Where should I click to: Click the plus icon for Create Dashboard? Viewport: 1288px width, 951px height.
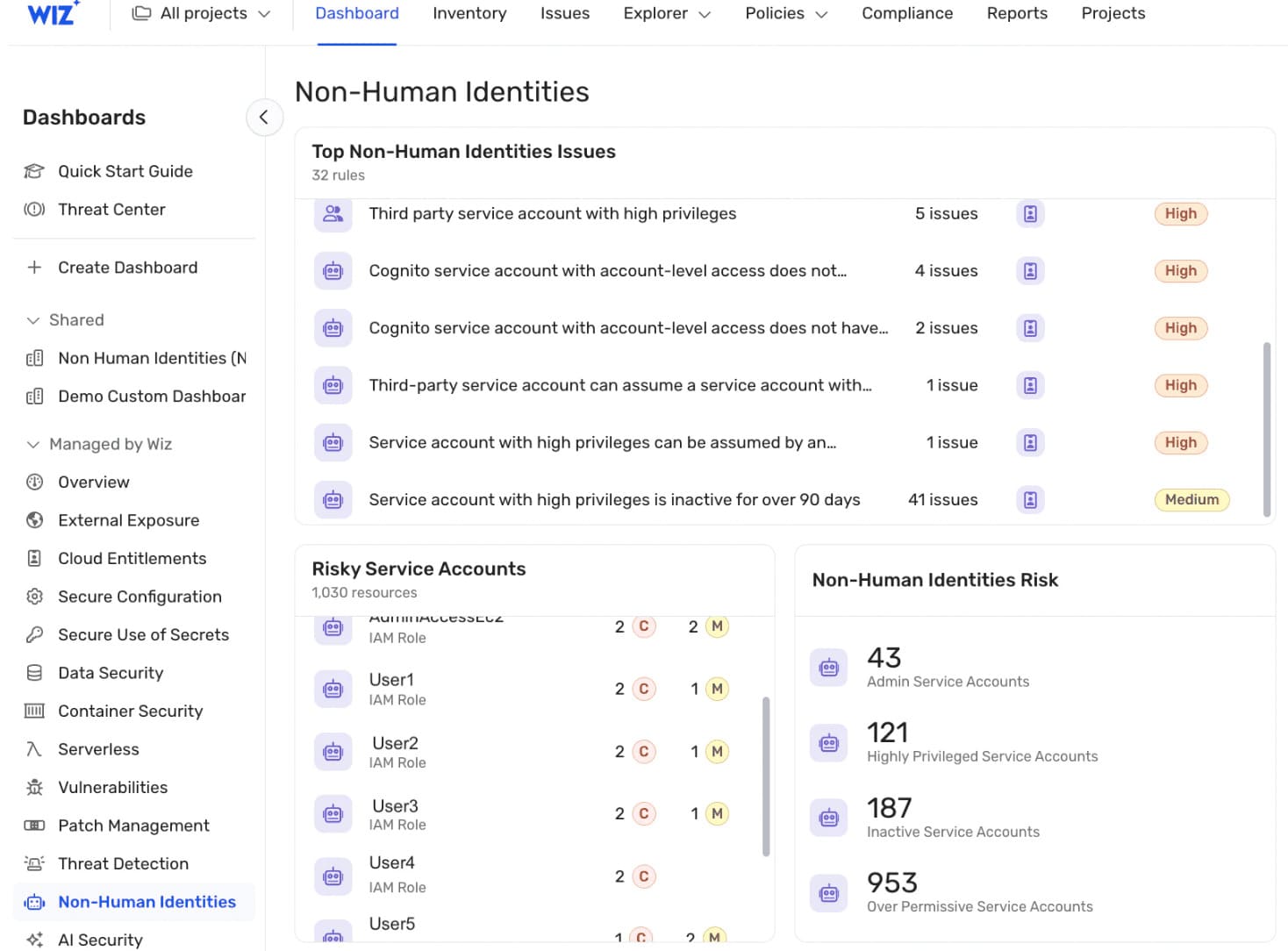[34, 268]
